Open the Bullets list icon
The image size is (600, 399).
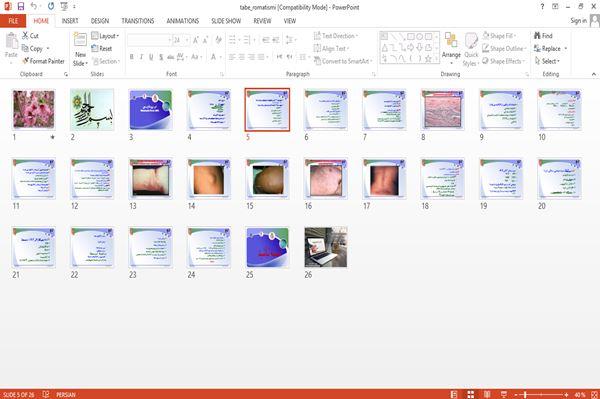[x=232, y=40]
